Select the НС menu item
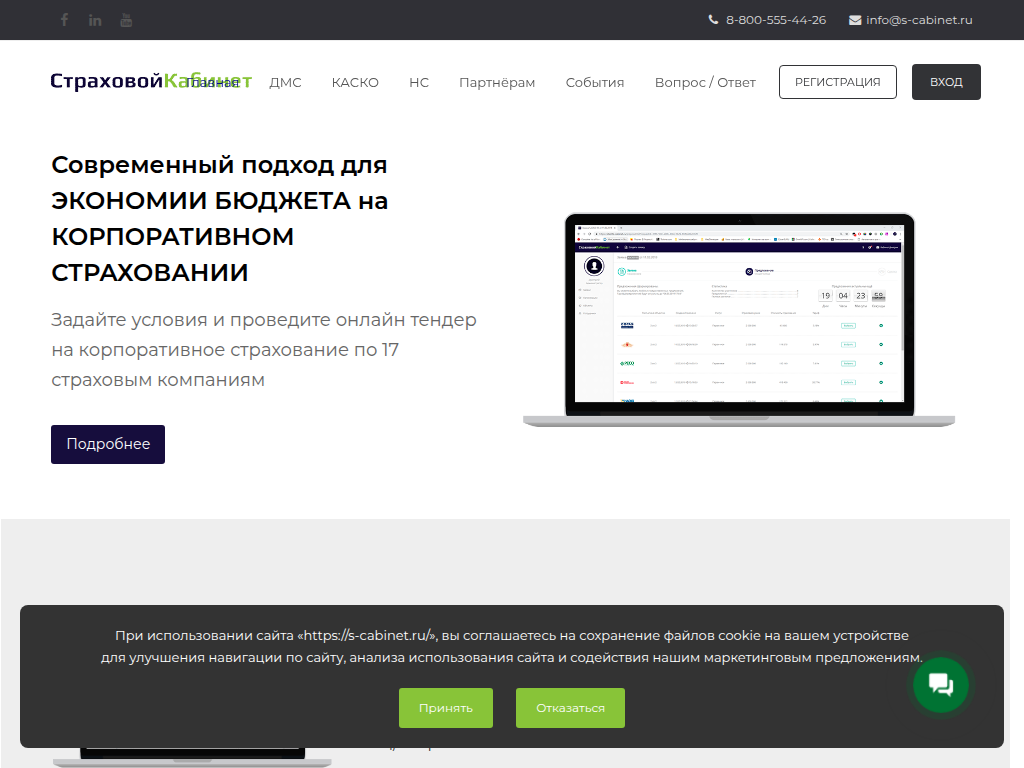Image resolution: width=1024 pixels, height=768 pixels. pos(419,83)
